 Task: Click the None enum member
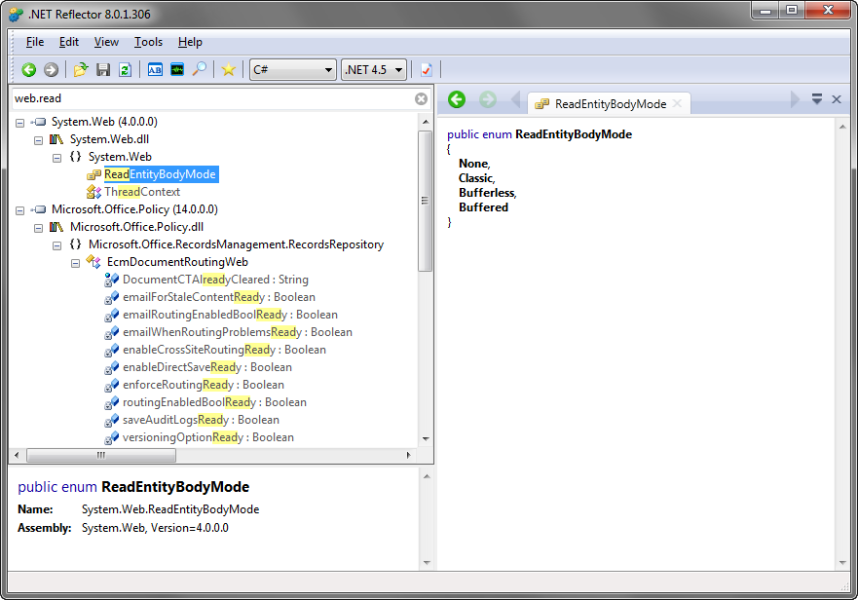473,164
